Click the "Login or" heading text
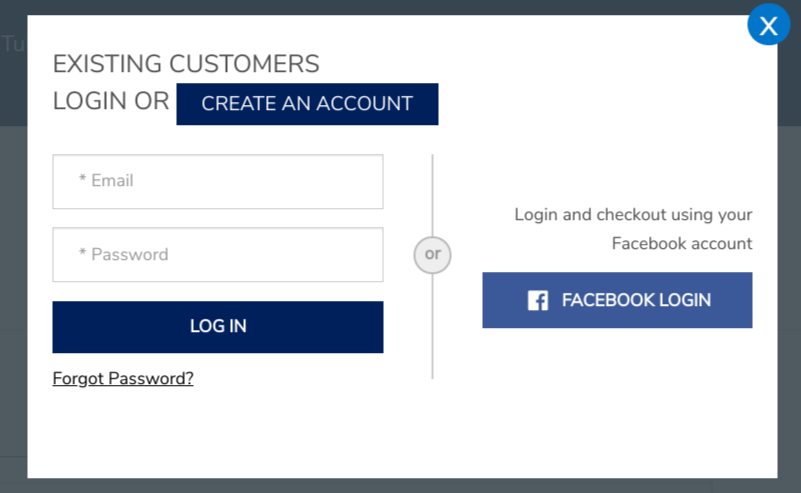Viewport: 801px width, 493px height. (111, 101)
